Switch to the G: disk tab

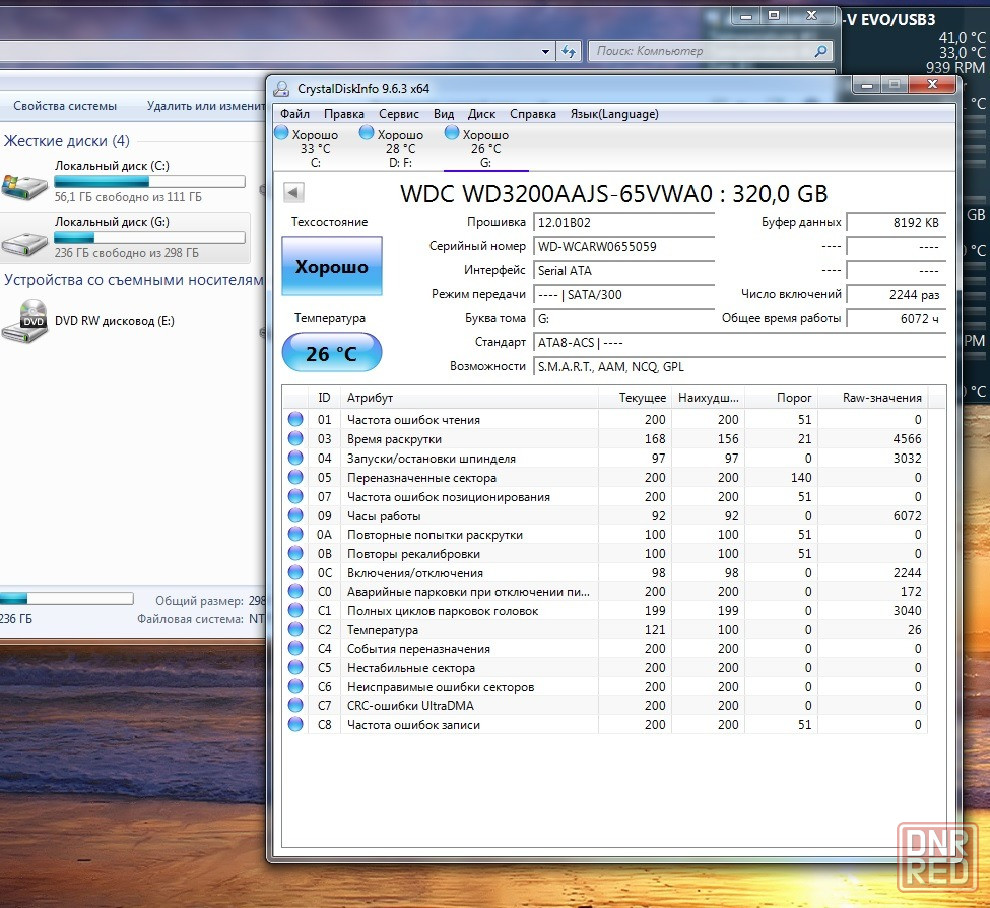[486, 148]
